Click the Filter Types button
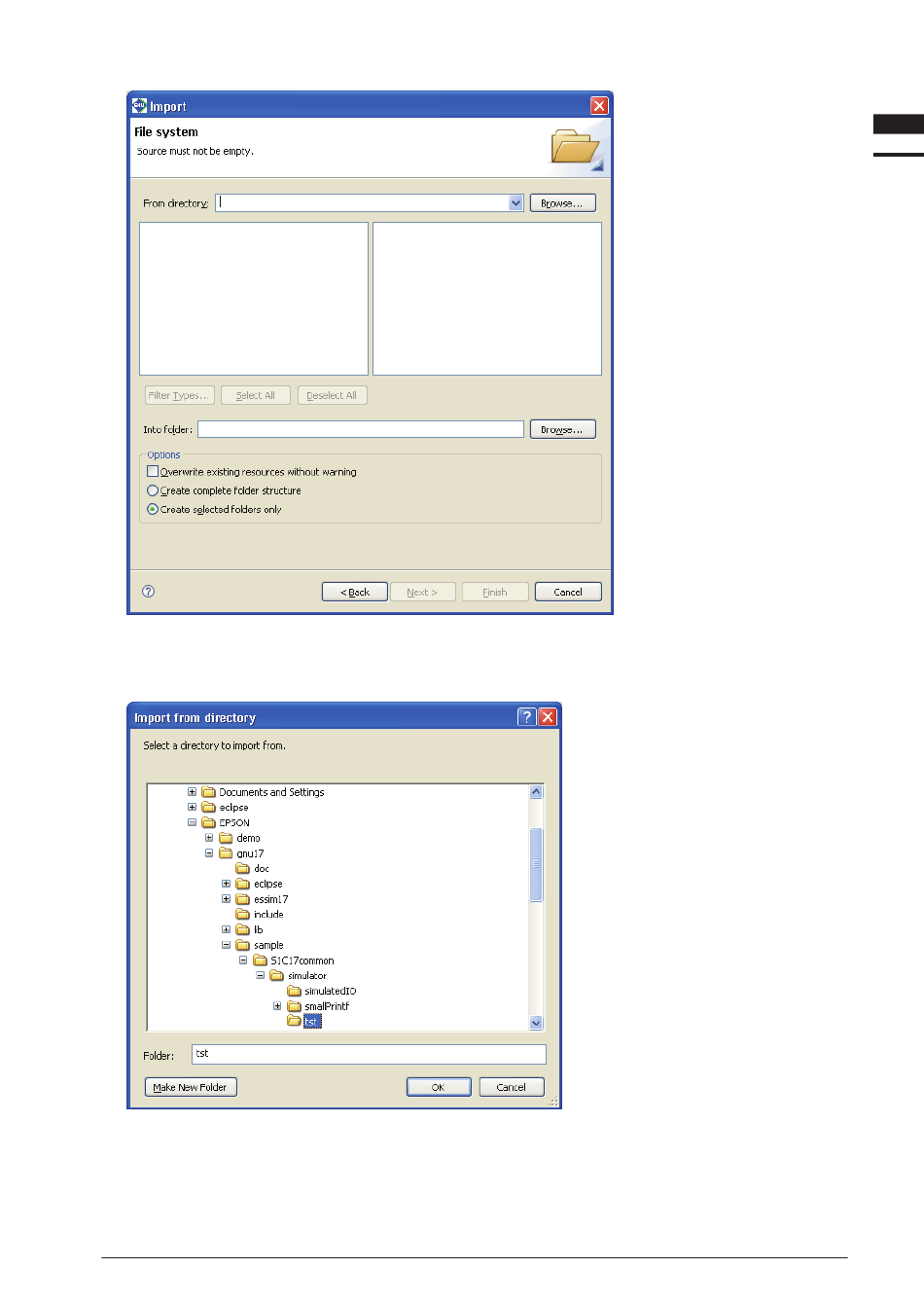This screenshot has height=1305, width=924. [x=179, y=395]
